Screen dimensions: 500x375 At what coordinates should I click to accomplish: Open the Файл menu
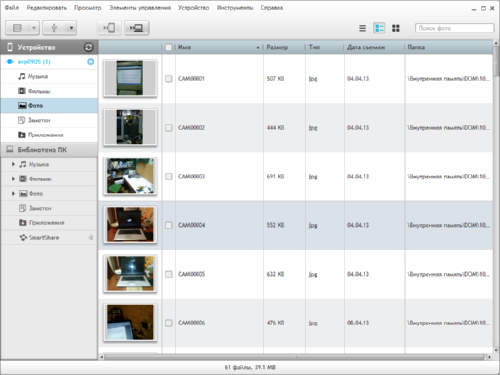[12, 7]
